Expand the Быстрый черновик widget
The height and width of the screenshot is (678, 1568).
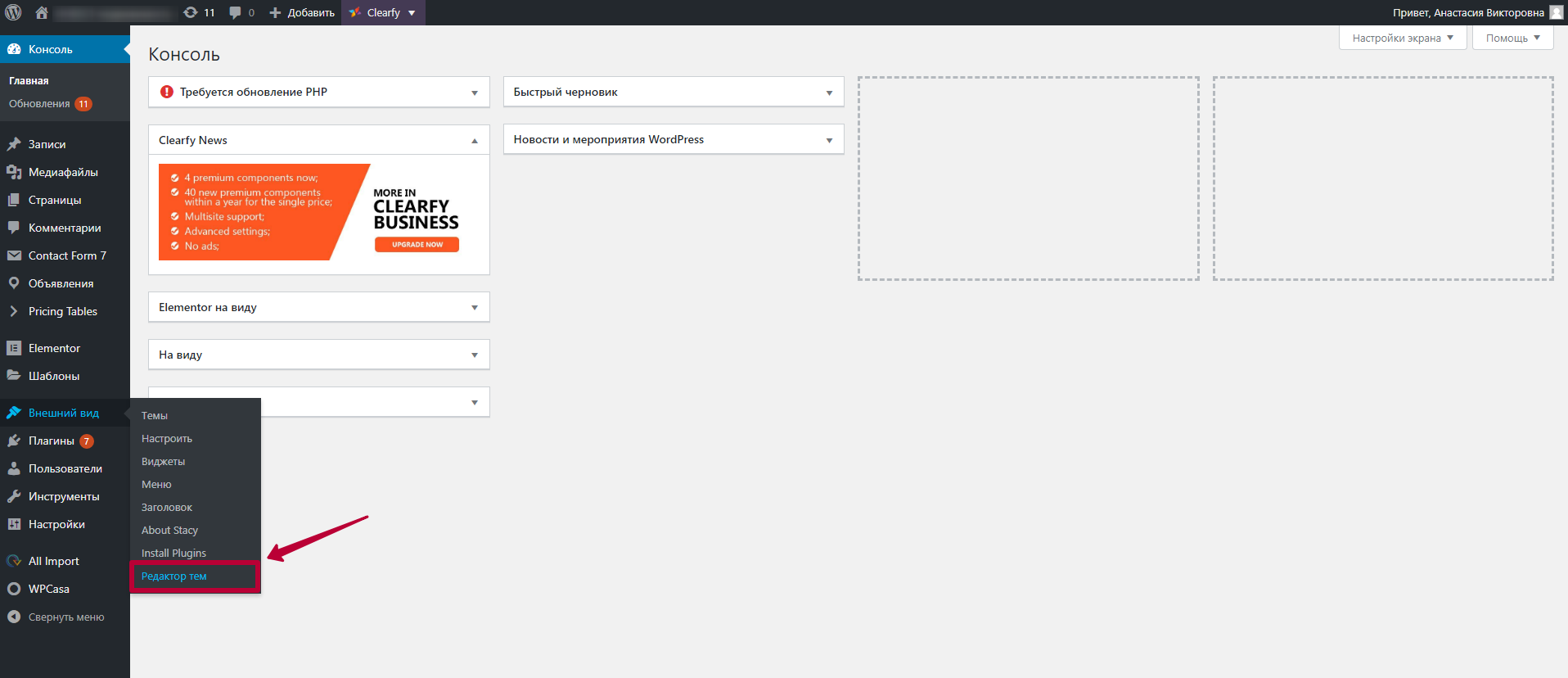pyautogui.click(x=829, y=93)
